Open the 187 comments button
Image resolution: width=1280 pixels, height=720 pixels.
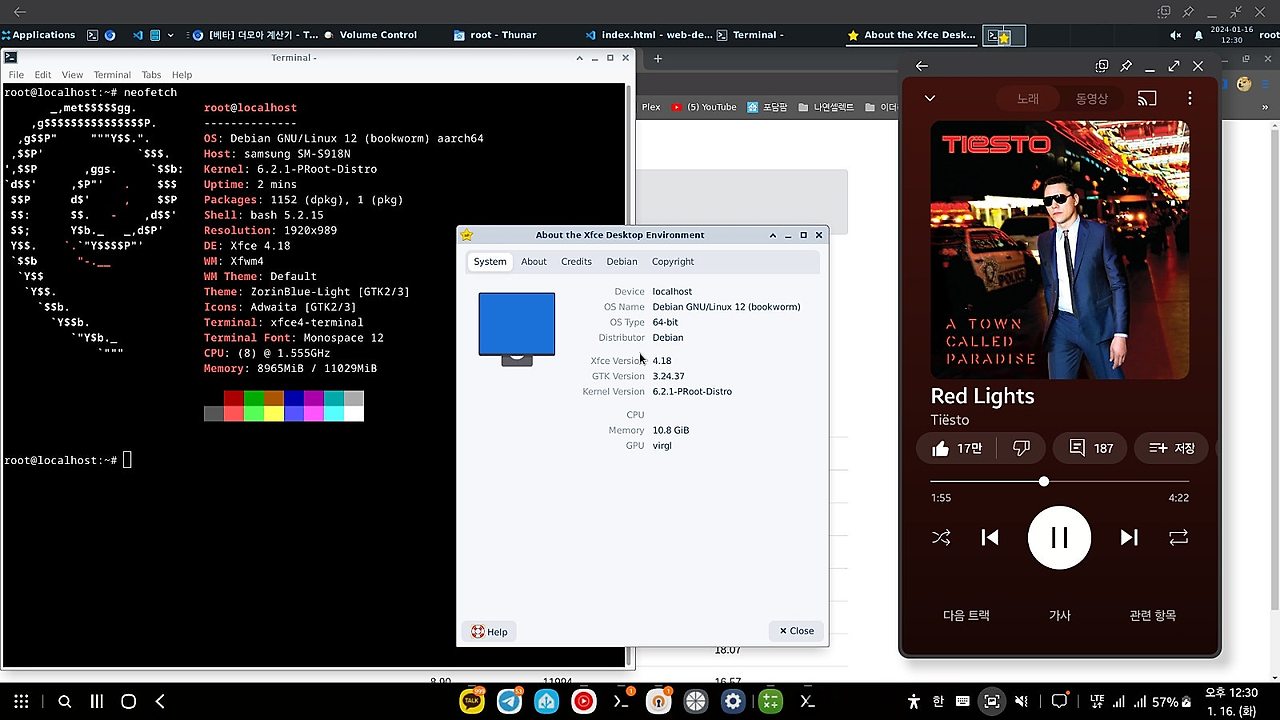click(1091, 448)
